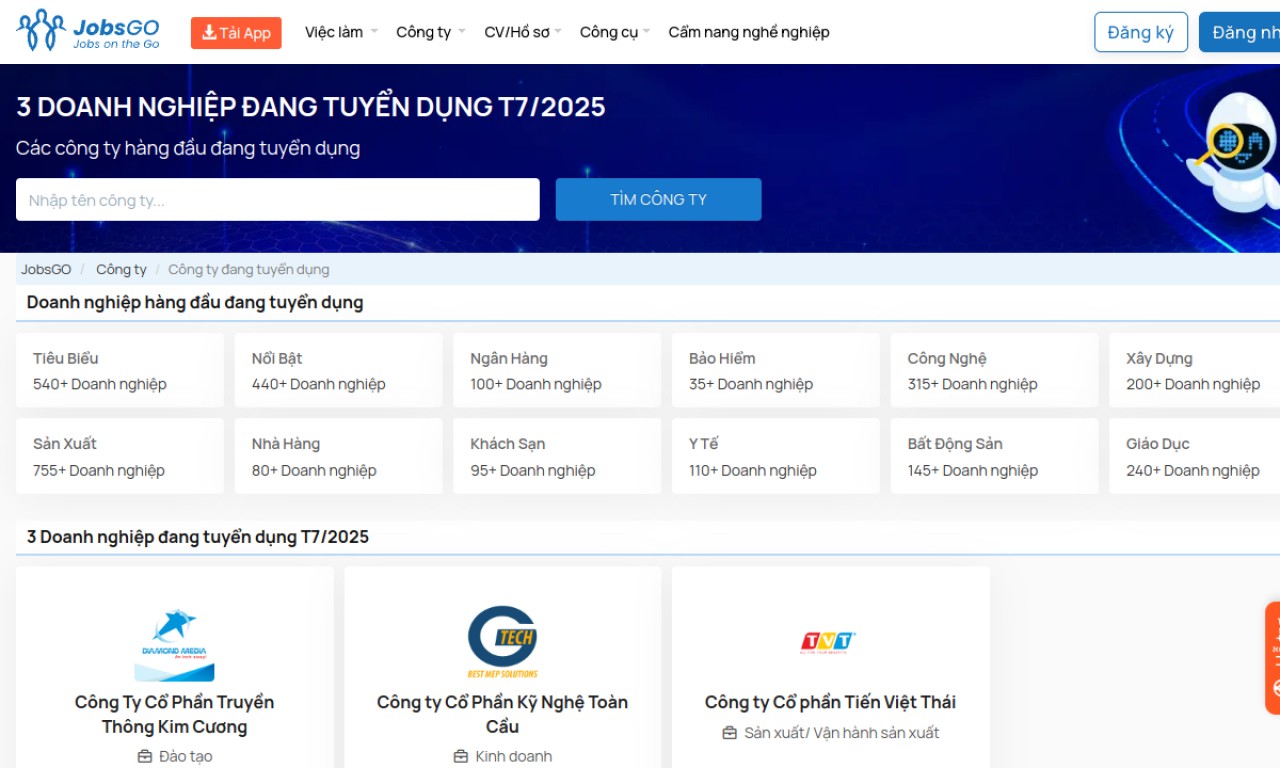
Task: Open Cẩm nang nghề nghiệp menu item
Action: point(749,32)
